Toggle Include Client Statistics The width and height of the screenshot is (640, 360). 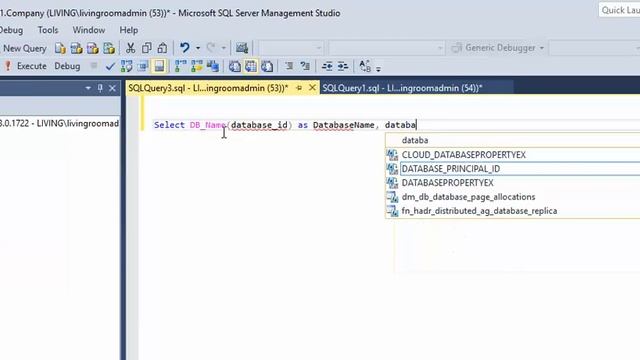click(x=213, y=66)
